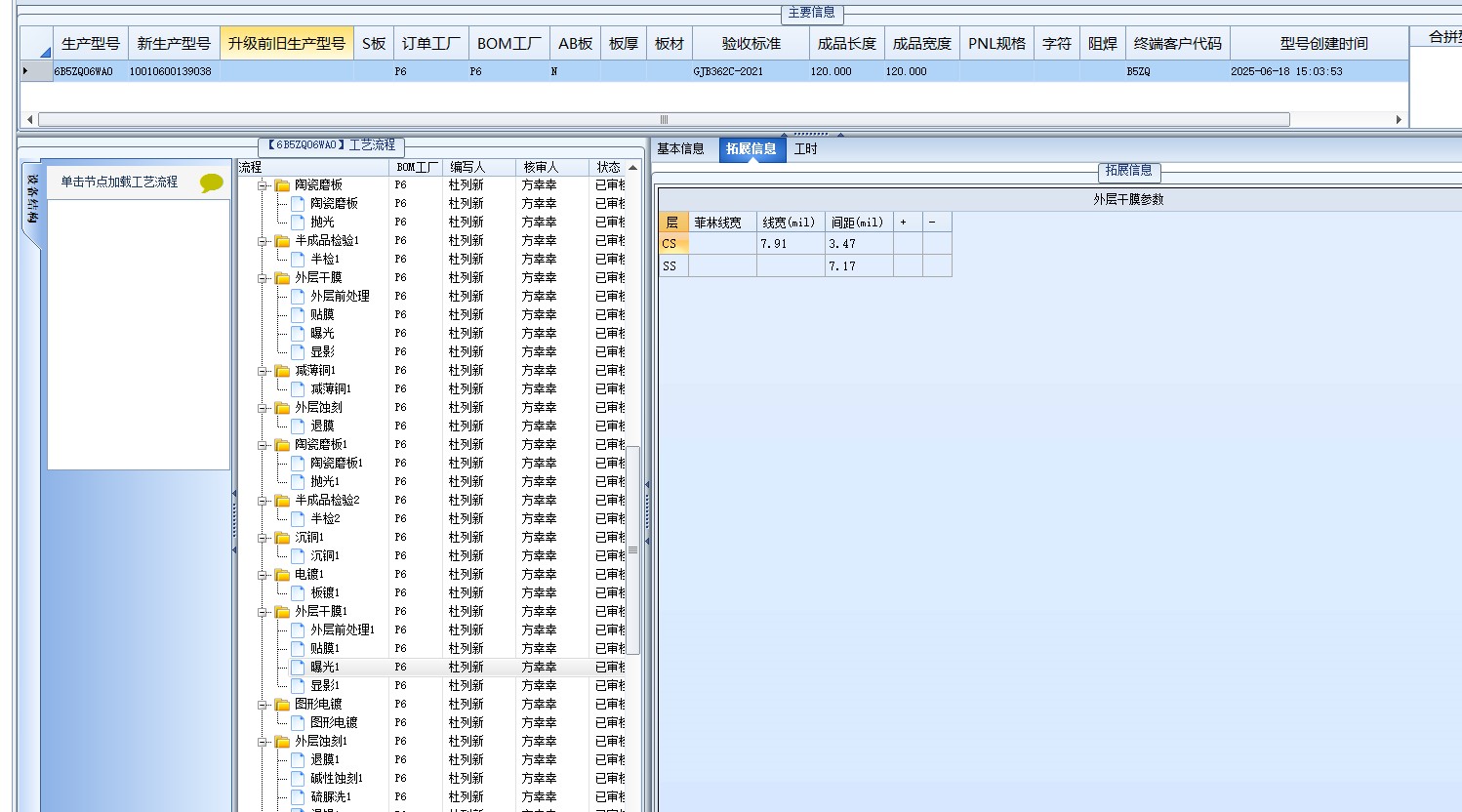Select the 拓展信息 tab
1462x812 pixels.
click(x=751, y=149)
